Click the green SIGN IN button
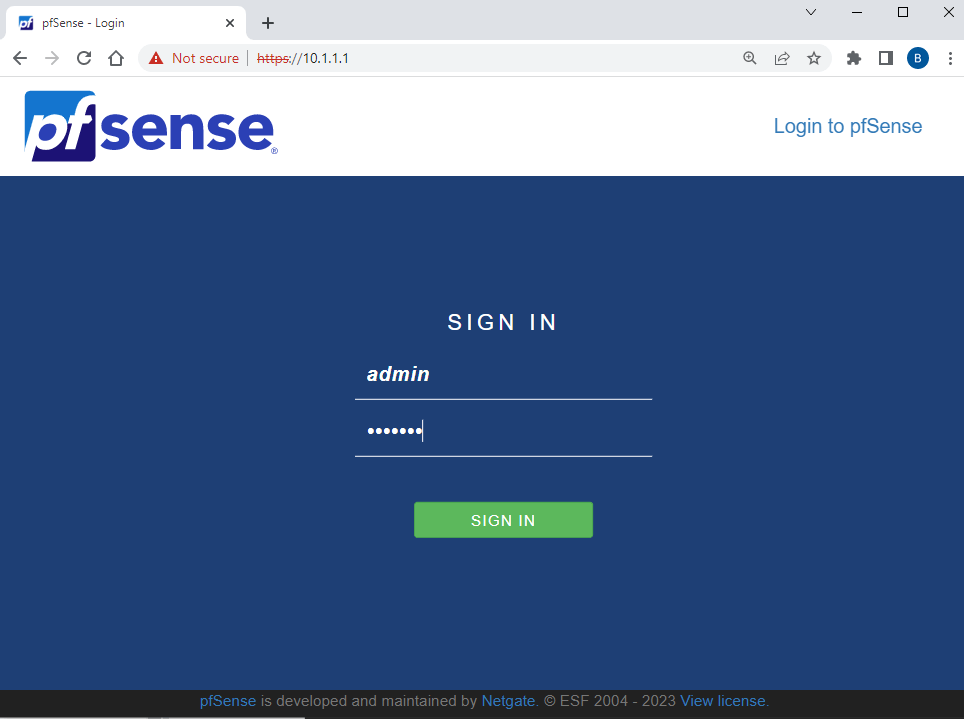Viewport: 964px width, 719px height. coord(504,520)
